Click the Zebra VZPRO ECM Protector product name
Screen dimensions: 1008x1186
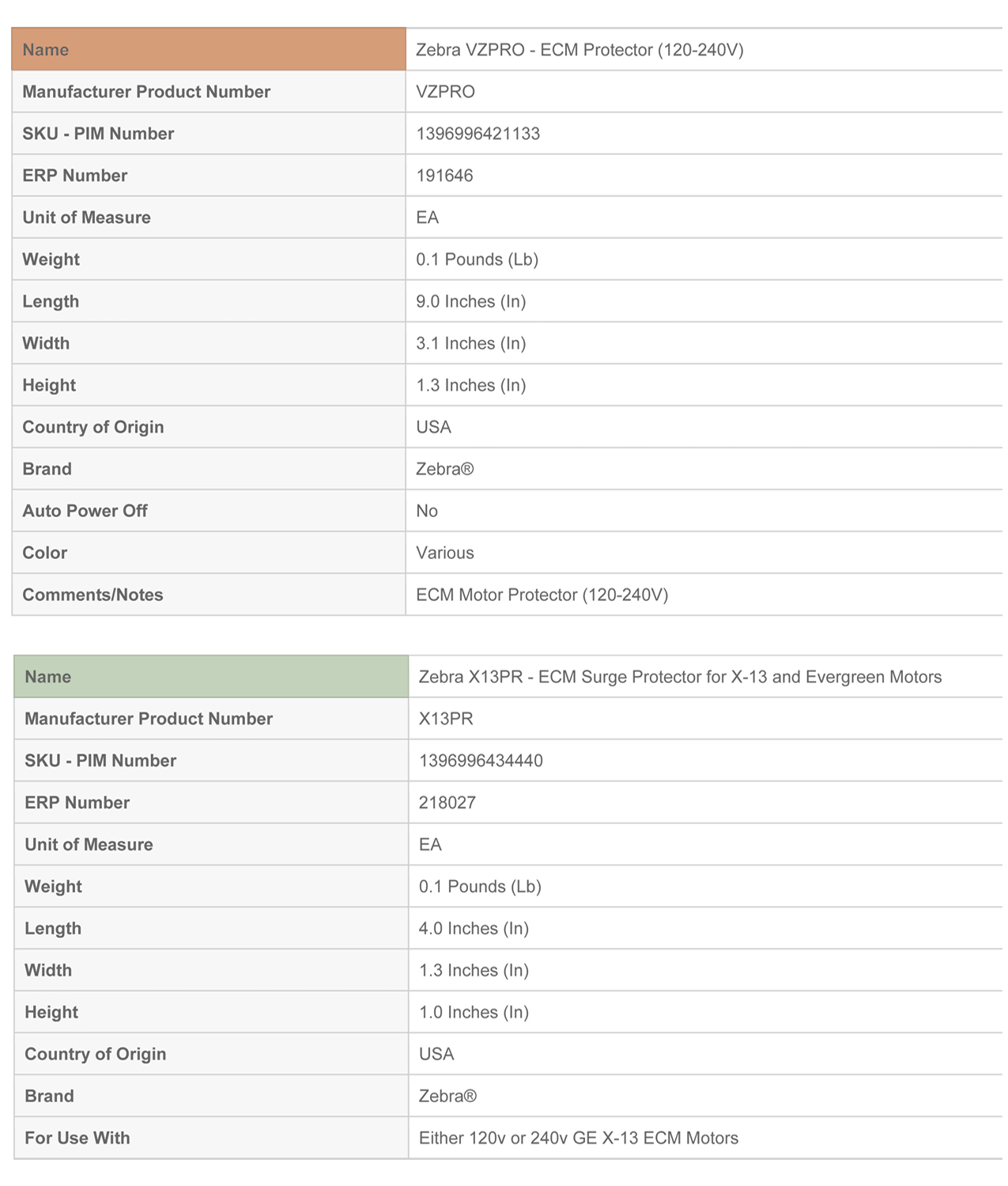click(x=580, y=50)
